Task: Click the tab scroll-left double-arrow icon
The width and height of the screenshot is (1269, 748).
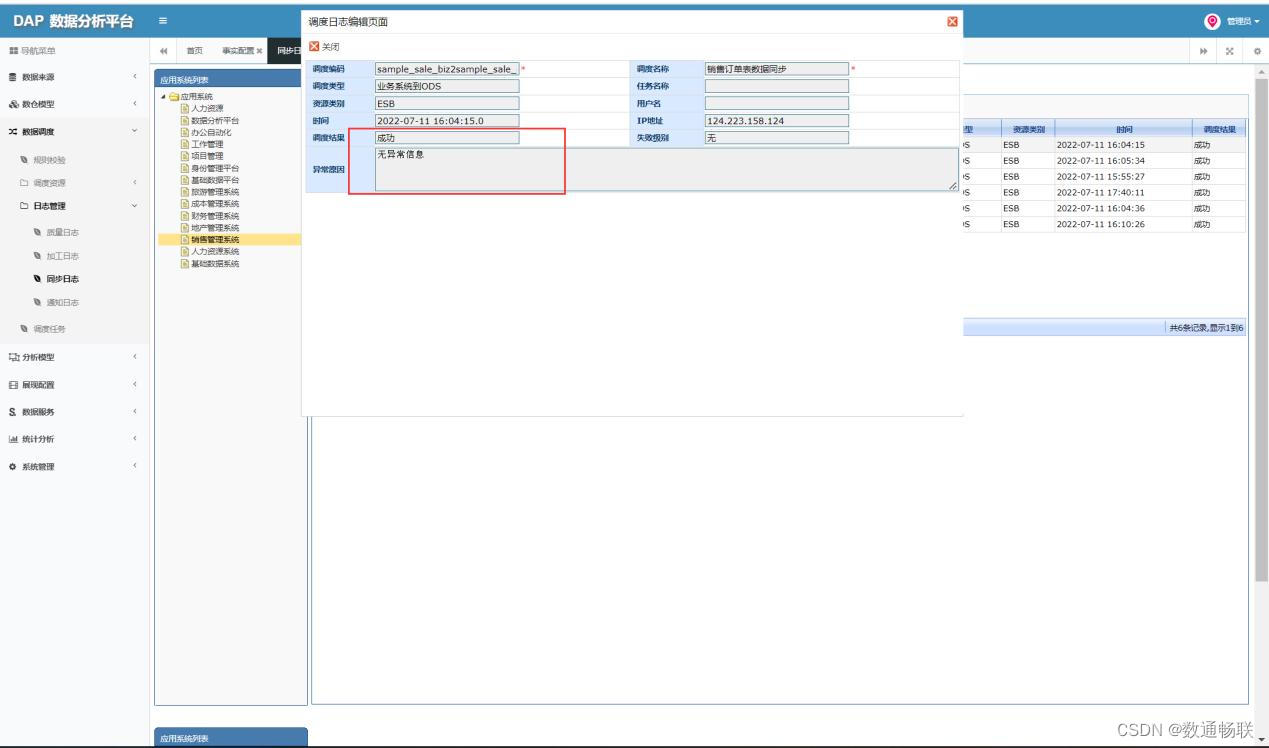Action: point(164,51)
